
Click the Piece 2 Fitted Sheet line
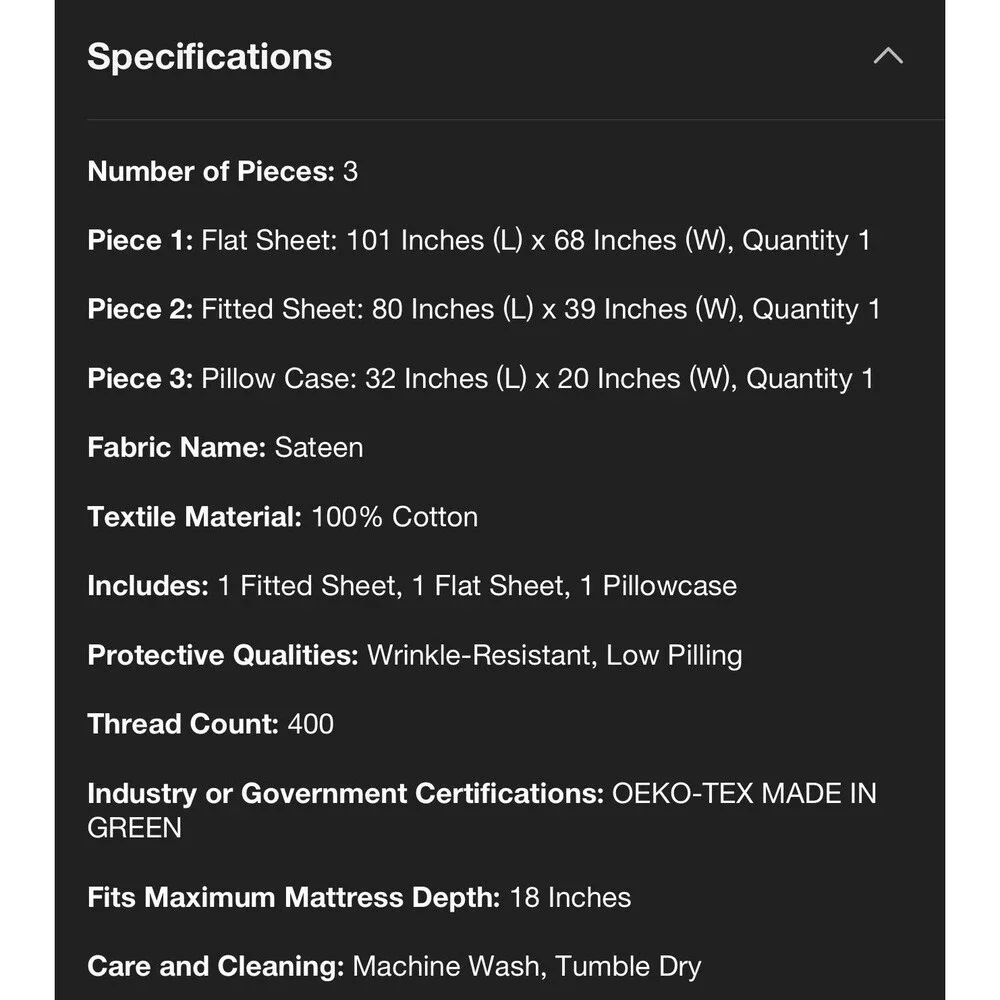click(x=484, y=309)
